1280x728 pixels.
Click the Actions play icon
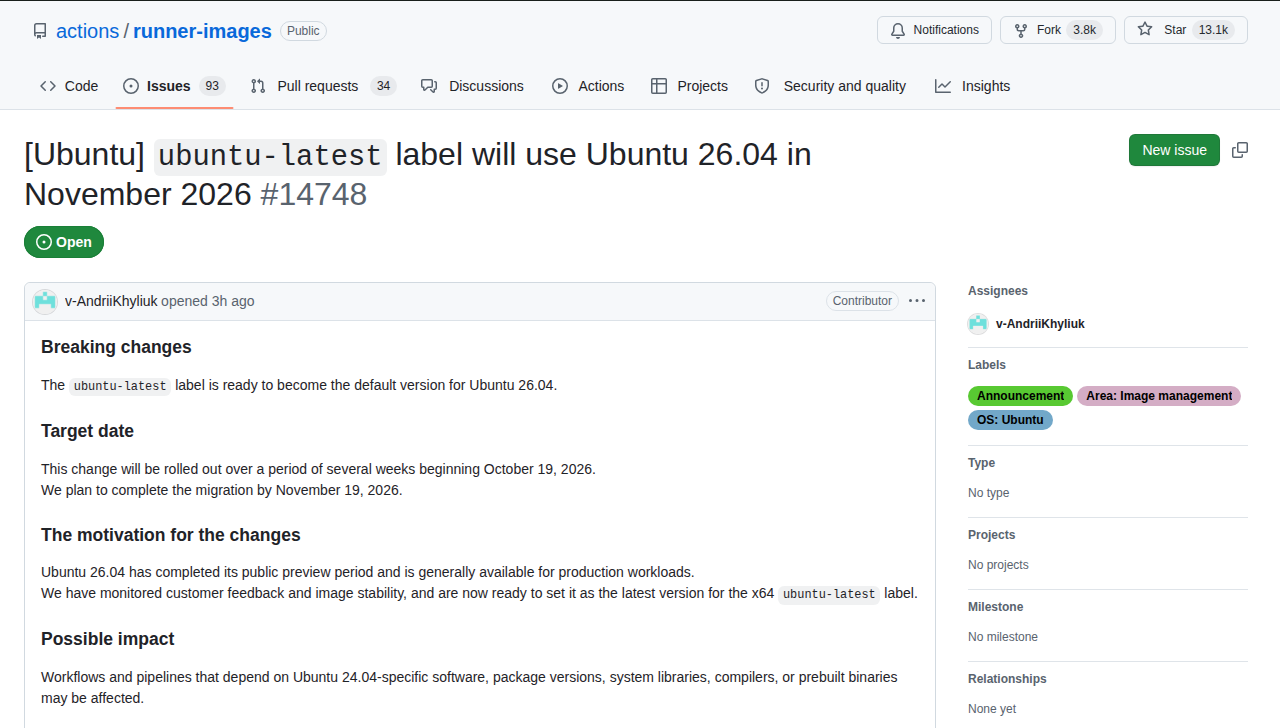point(560,86)
